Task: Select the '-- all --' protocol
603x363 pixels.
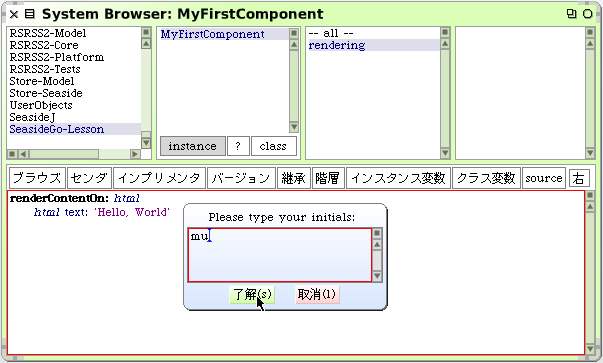Action: [331, 33]
